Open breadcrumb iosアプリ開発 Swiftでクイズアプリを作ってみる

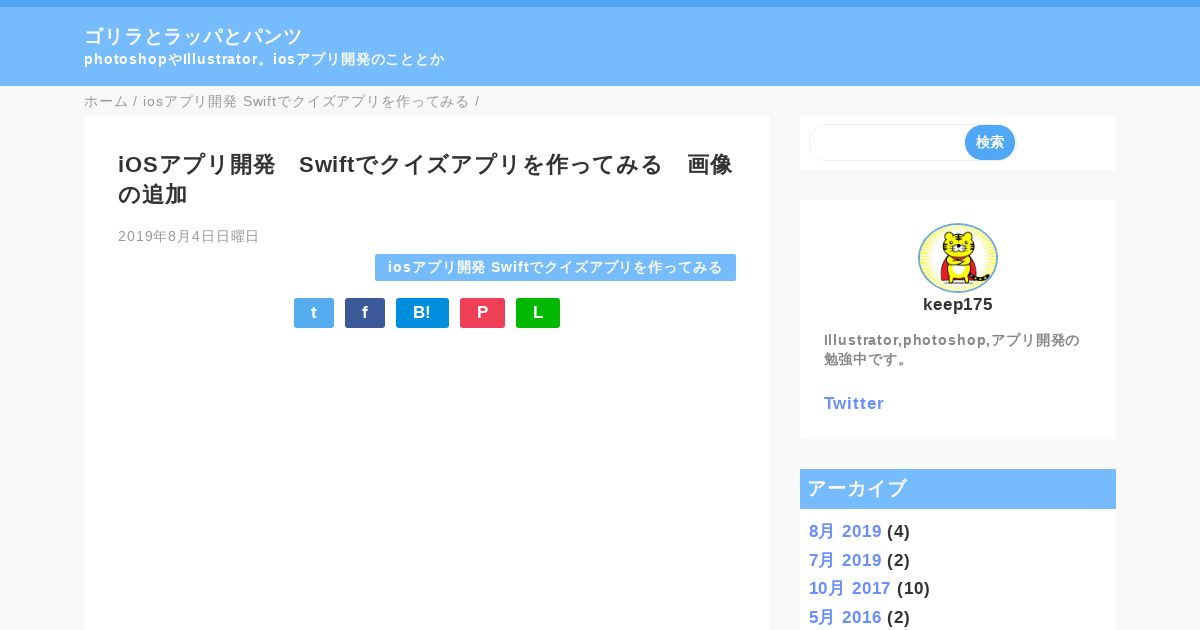click(x=306, y=102)
